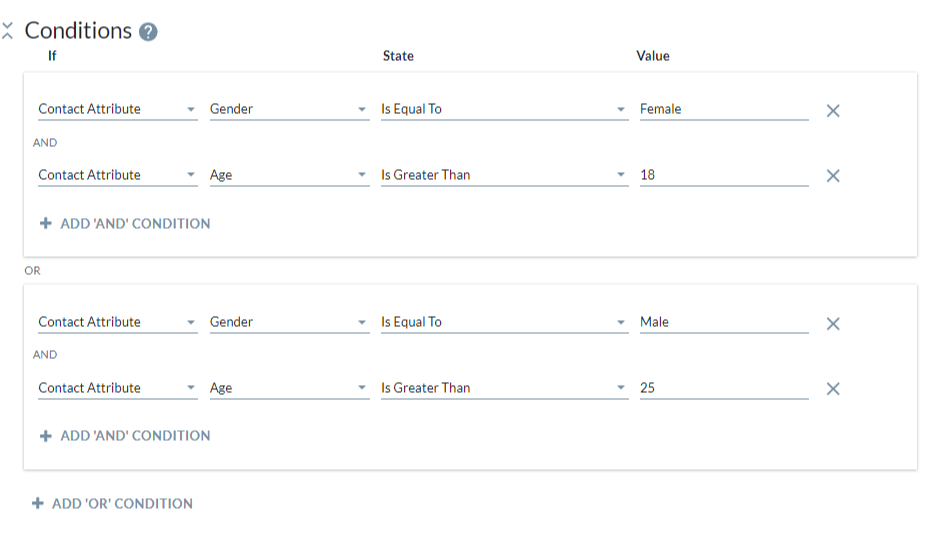Open Is Greater Than dropdown for 25
Screen dimensions: 934x545
pyautogui.click(x=505, y=388)
